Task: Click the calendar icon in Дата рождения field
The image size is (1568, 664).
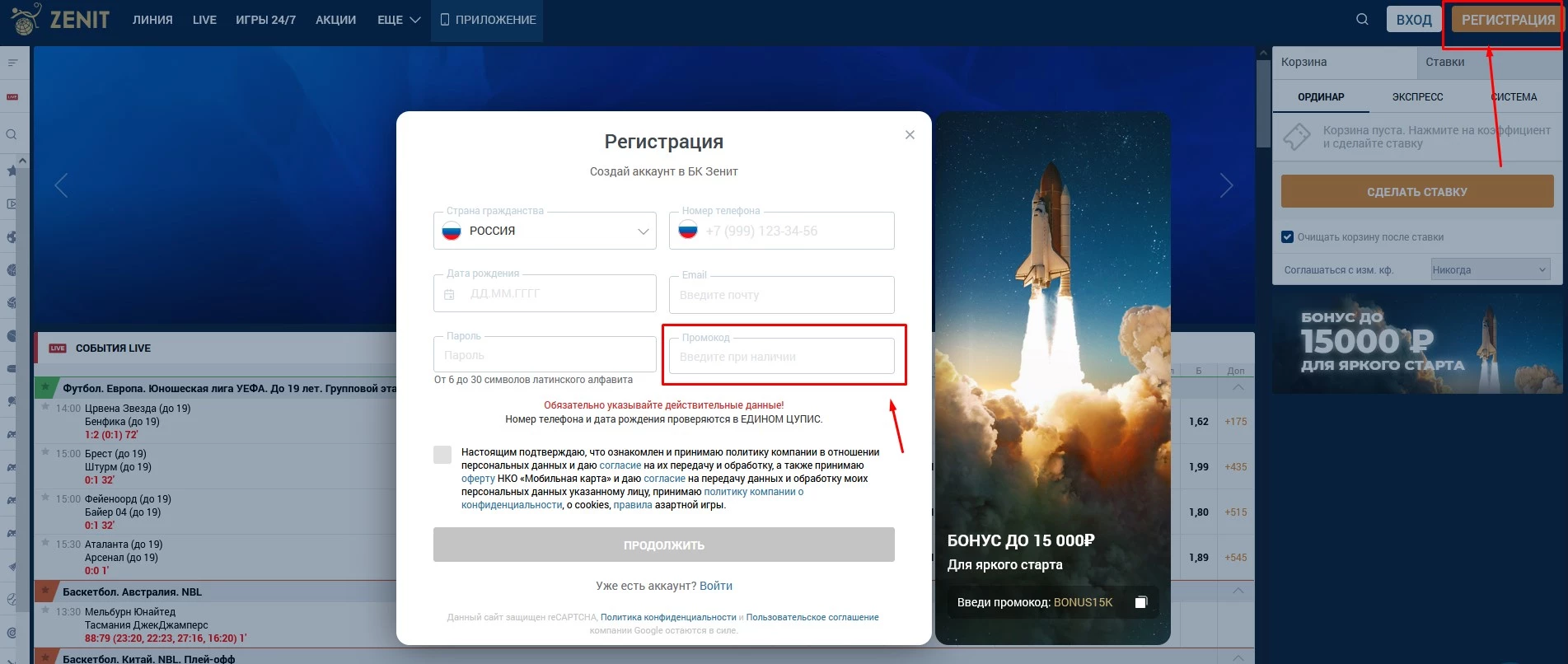Action: click(x=449, y=294)
